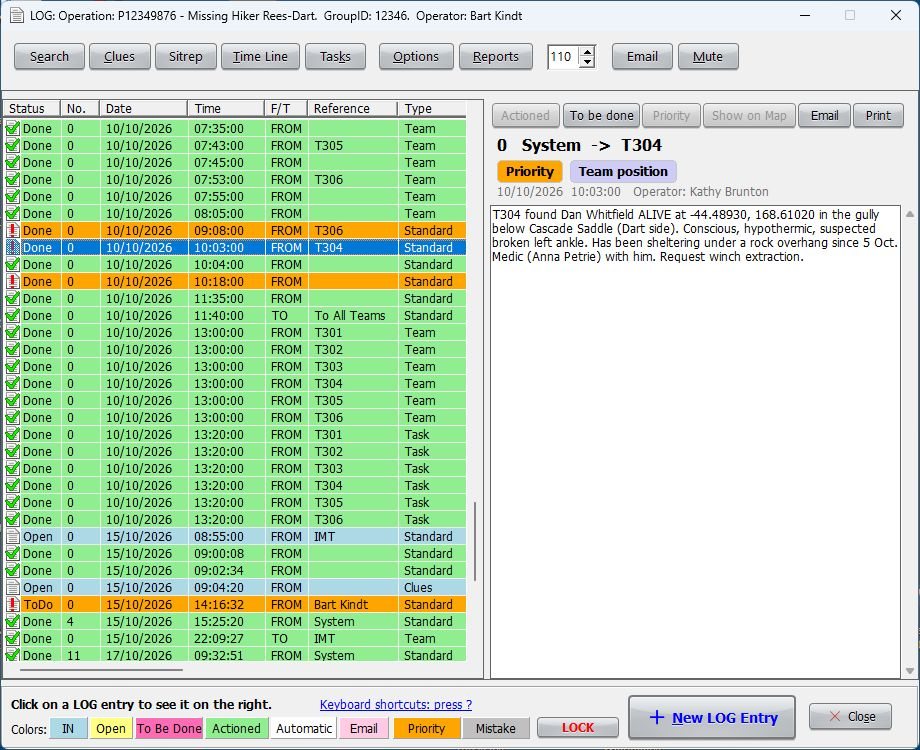Open the Options button

[416, 57]
